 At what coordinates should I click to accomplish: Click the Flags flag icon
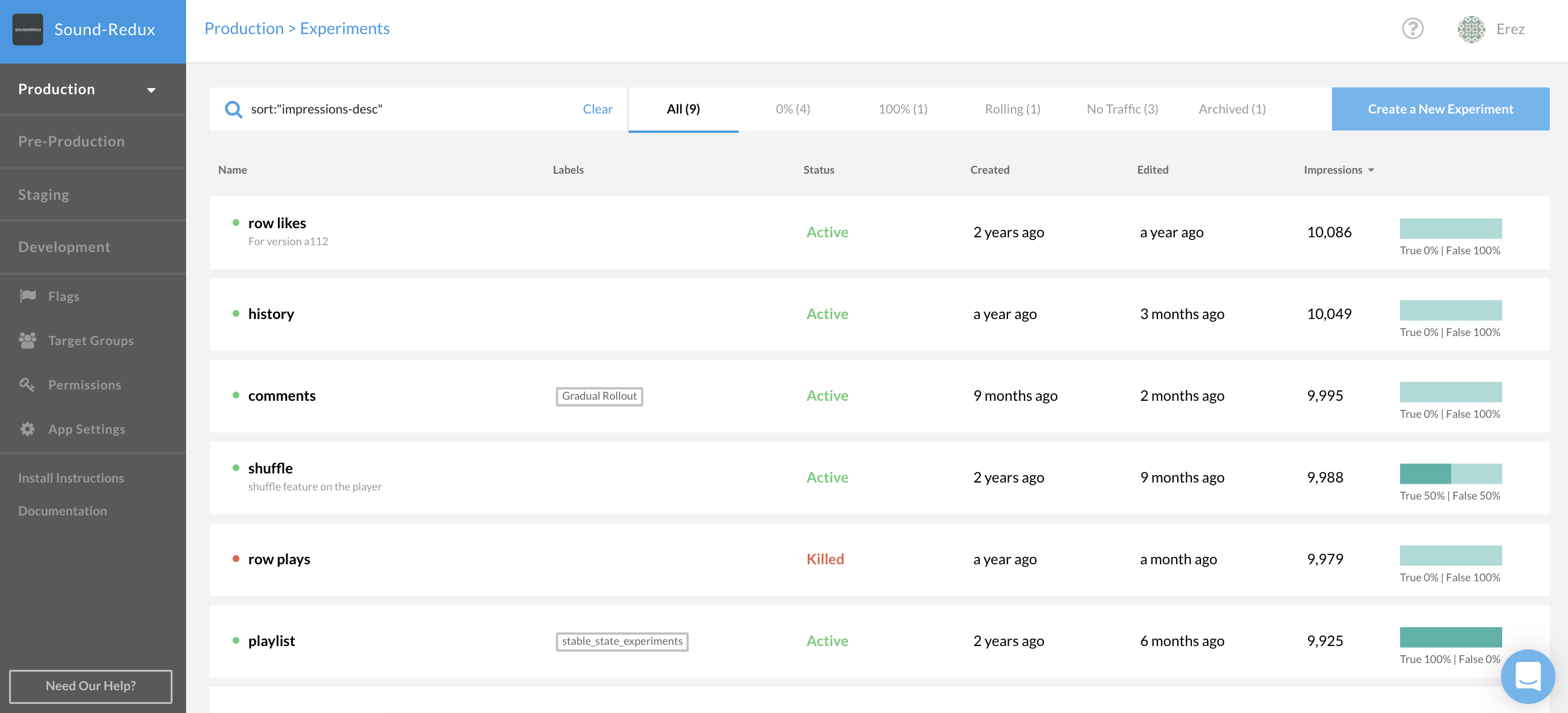pyautogui.click(x=28, y=296)
